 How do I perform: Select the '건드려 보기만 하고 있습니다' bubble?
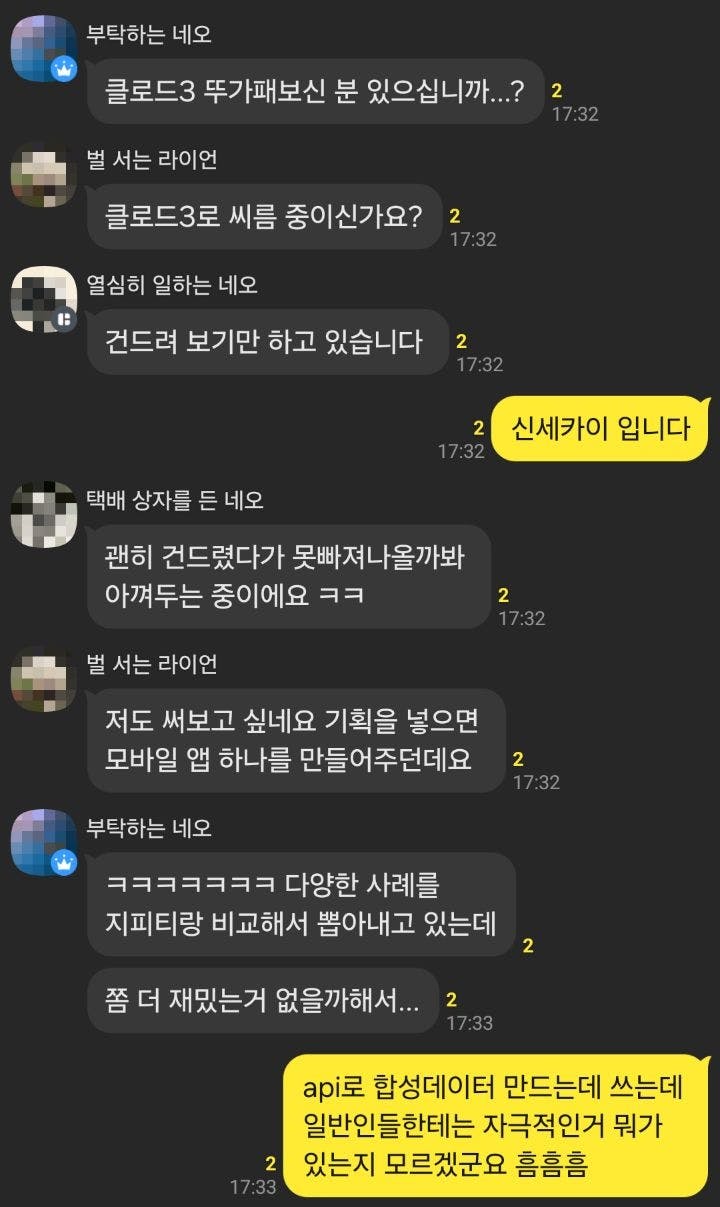(267, 341)
